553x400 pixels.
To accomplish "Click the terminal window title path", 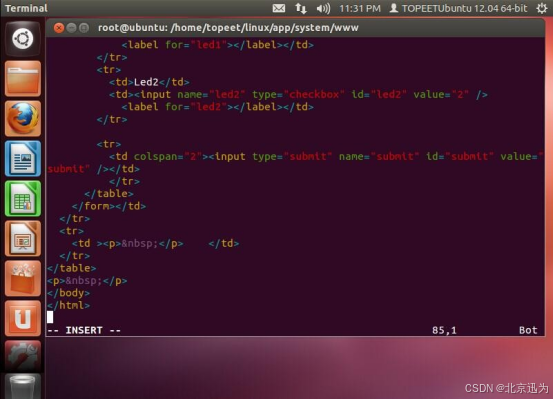I will pos(228,28).
